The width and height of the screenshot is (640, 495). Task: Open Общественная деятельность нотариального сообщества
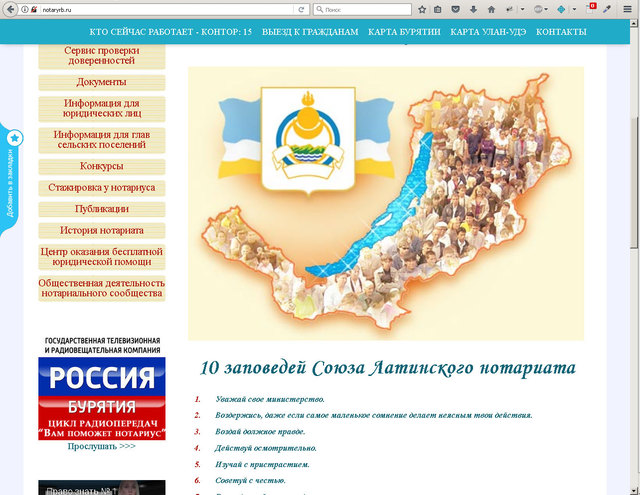click(x=102, y=289)
